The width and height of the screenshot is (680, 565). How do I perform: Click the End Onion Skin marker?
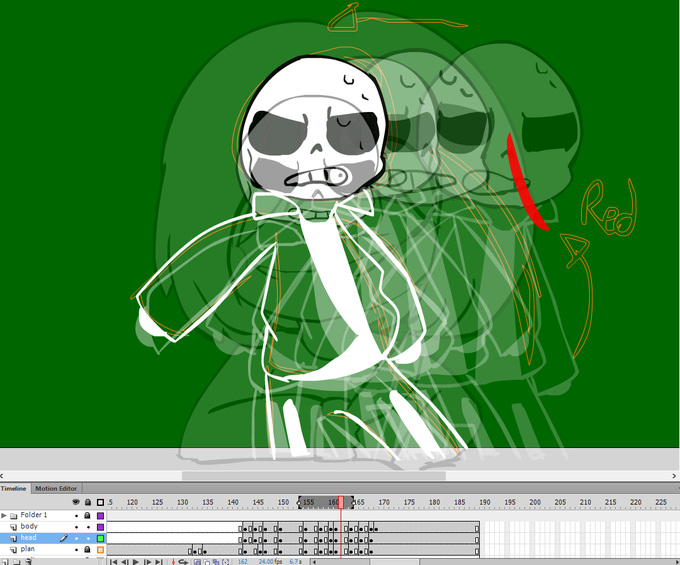click(353, 503)
